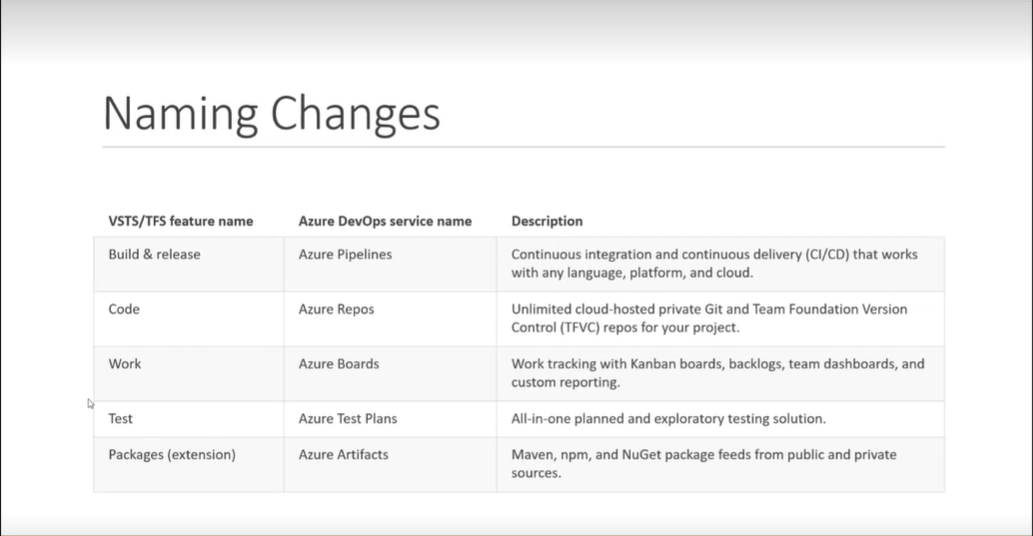
Task: Select the "Packages (extension)" cell
Action: (172, 454)
